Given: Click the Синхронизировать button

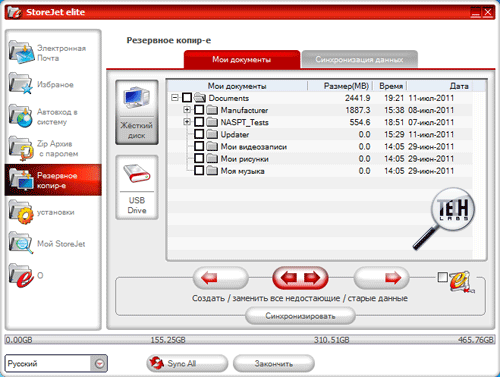Looking at the screenshot, I should (x=300, y=316).
